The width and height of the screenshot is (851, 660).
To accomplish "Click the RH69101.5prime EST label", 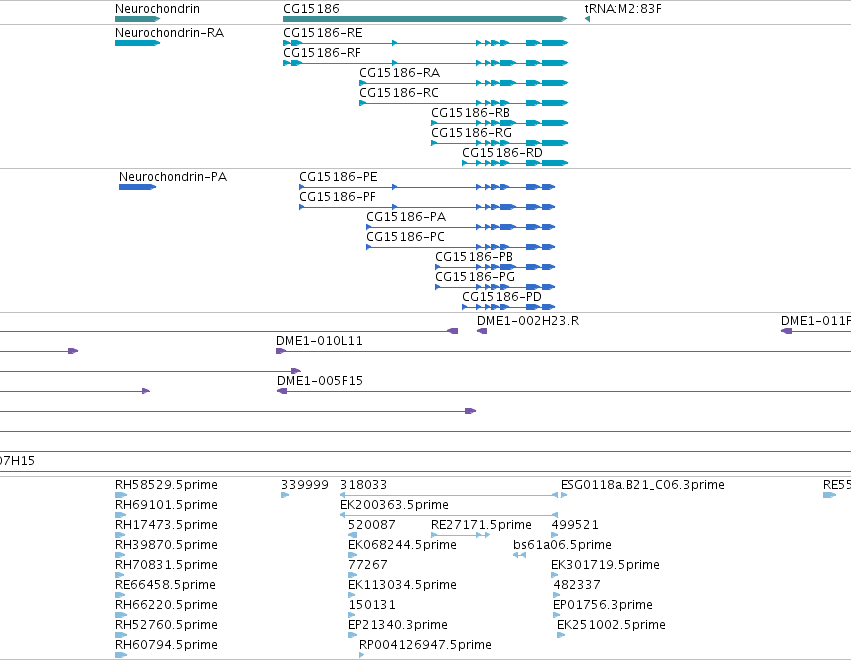I will click(166, 505).
